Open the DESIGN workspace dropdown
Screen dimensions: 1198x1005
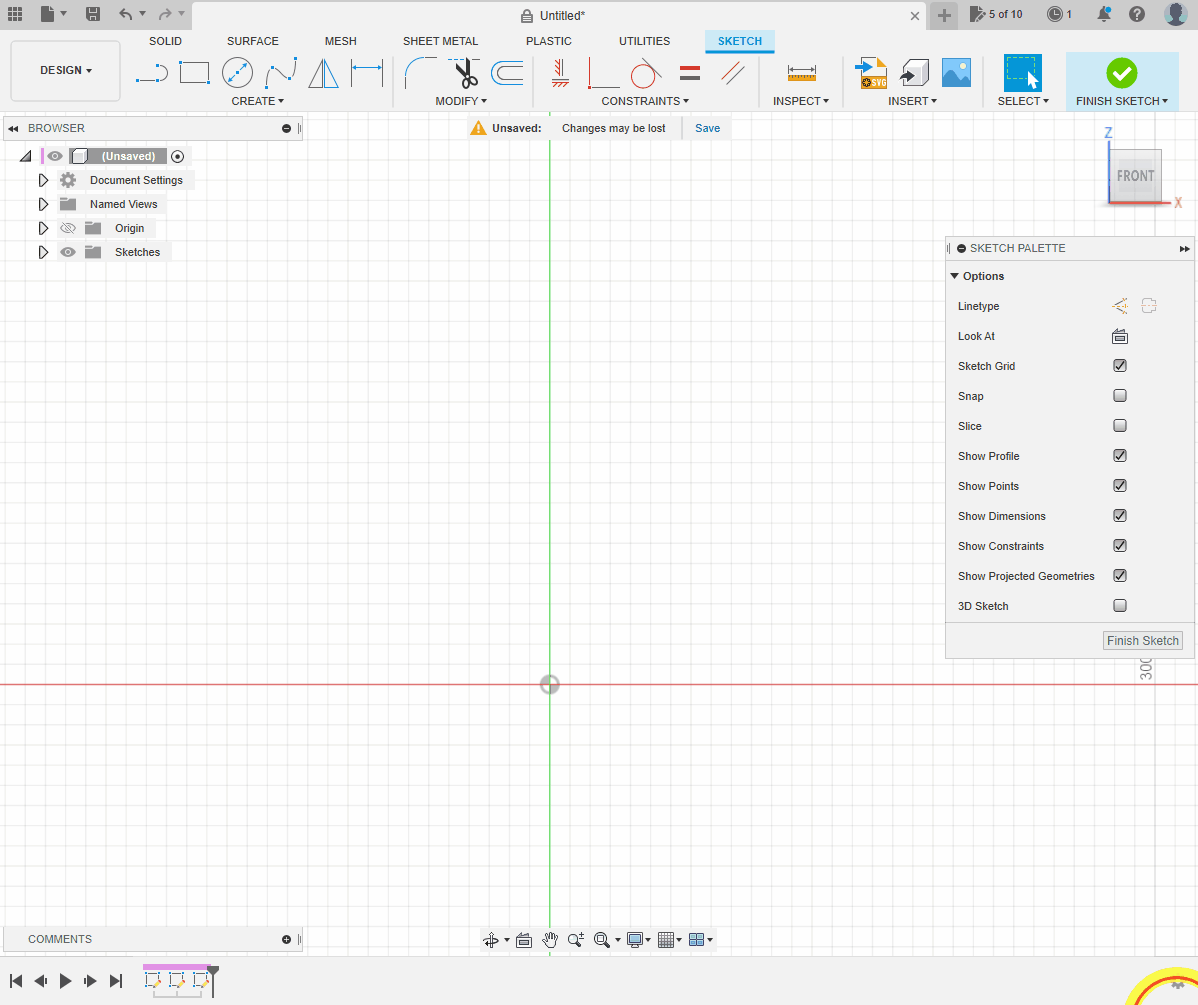coord(66,71)
